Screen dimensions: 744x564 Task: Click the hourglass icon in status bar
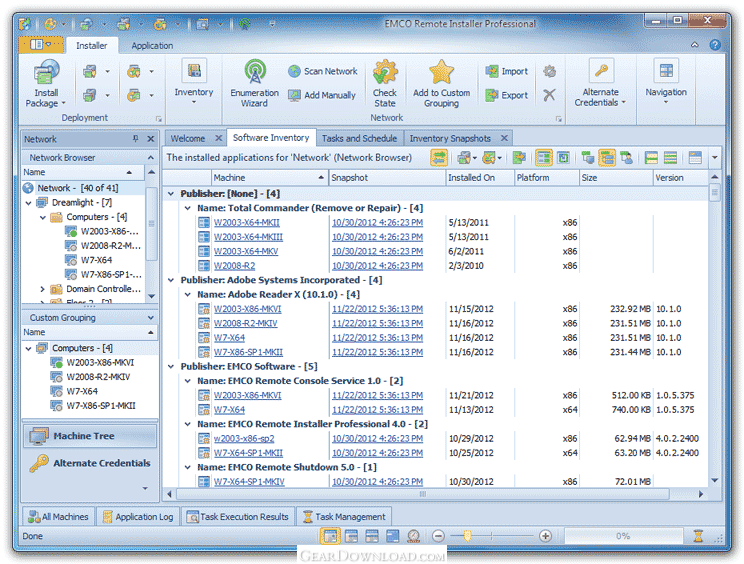[698, 536]
